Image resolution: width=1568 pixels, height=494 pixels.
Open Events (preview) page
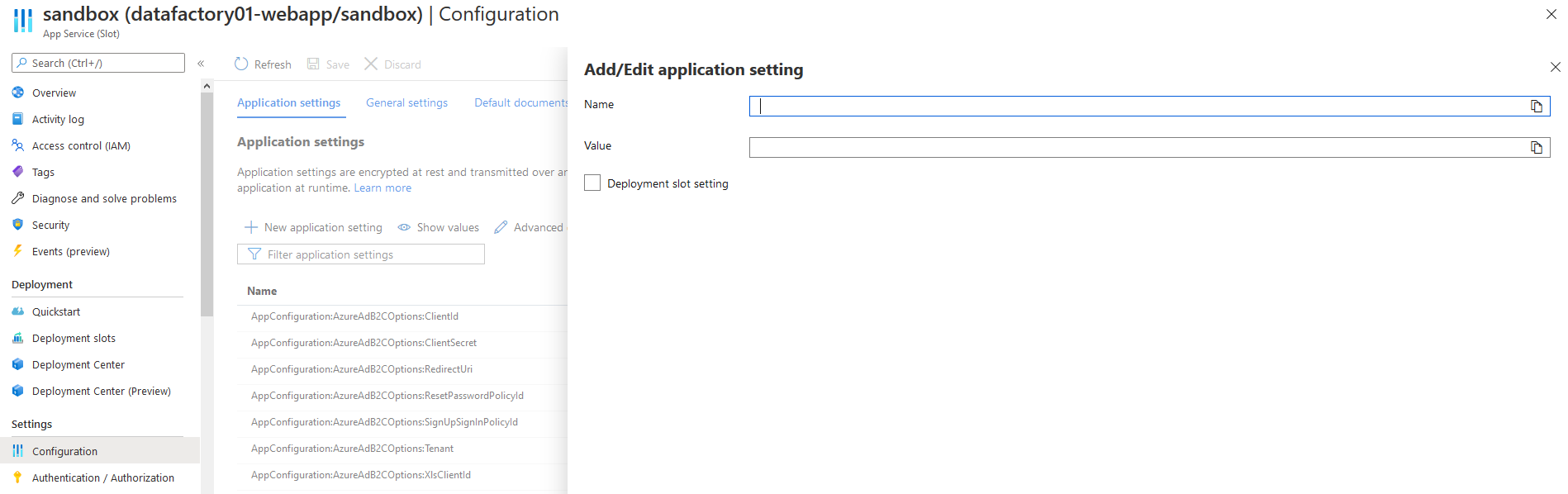[x=70, y=252]
